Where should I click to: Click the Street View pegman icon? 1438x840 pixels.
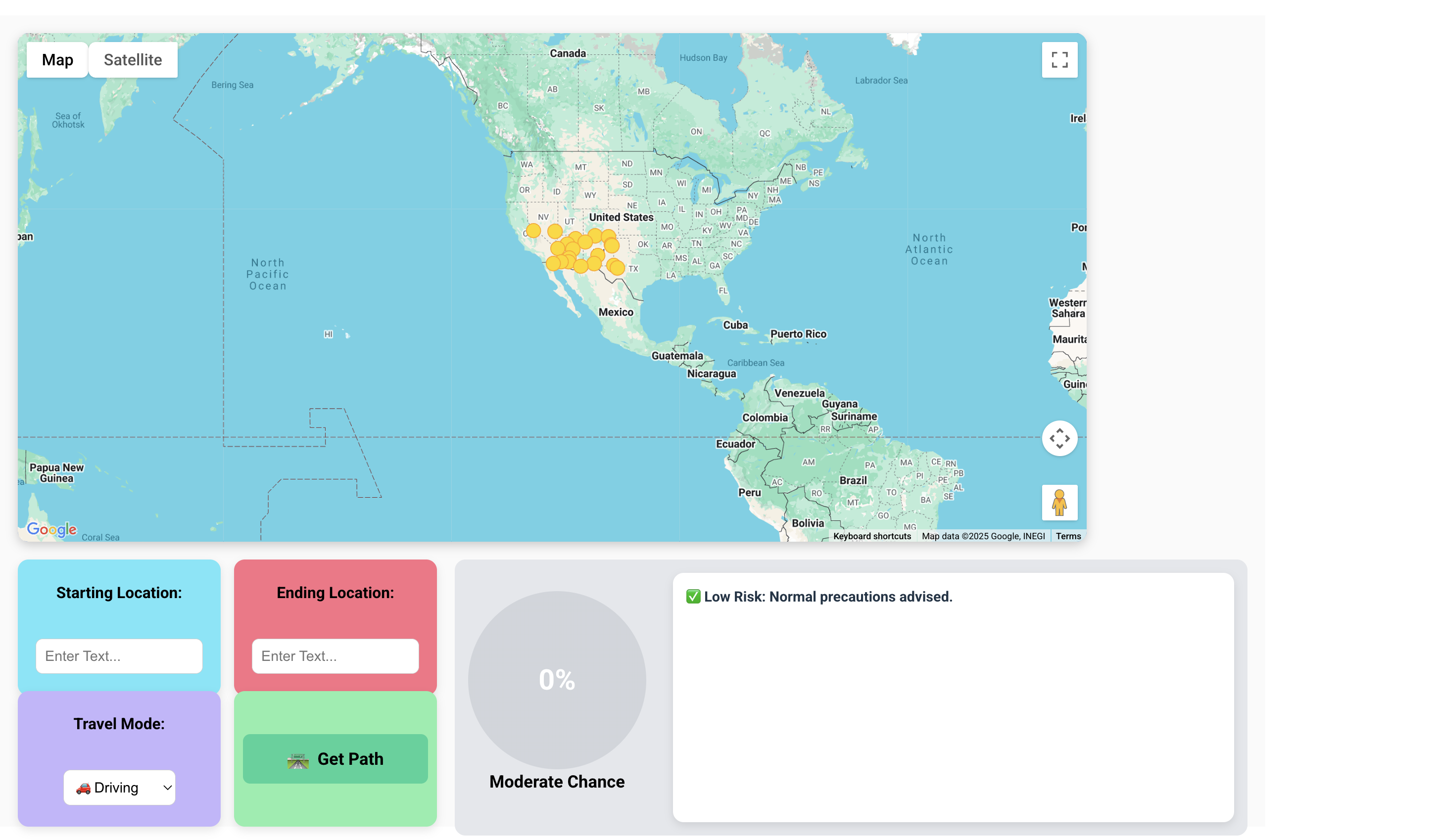(x=1059, y=502)
